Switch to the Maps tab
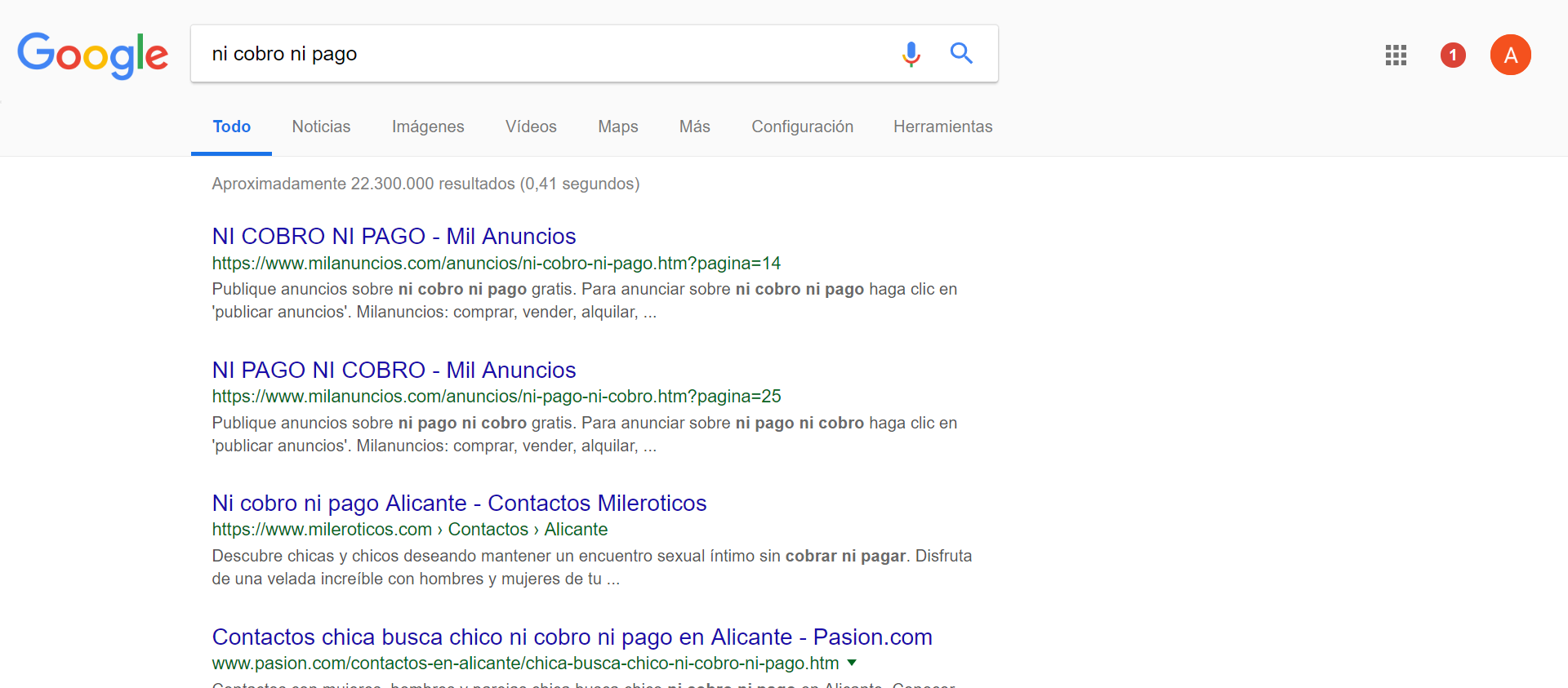This screenshot has width=1568, height=688. (618, 127)
